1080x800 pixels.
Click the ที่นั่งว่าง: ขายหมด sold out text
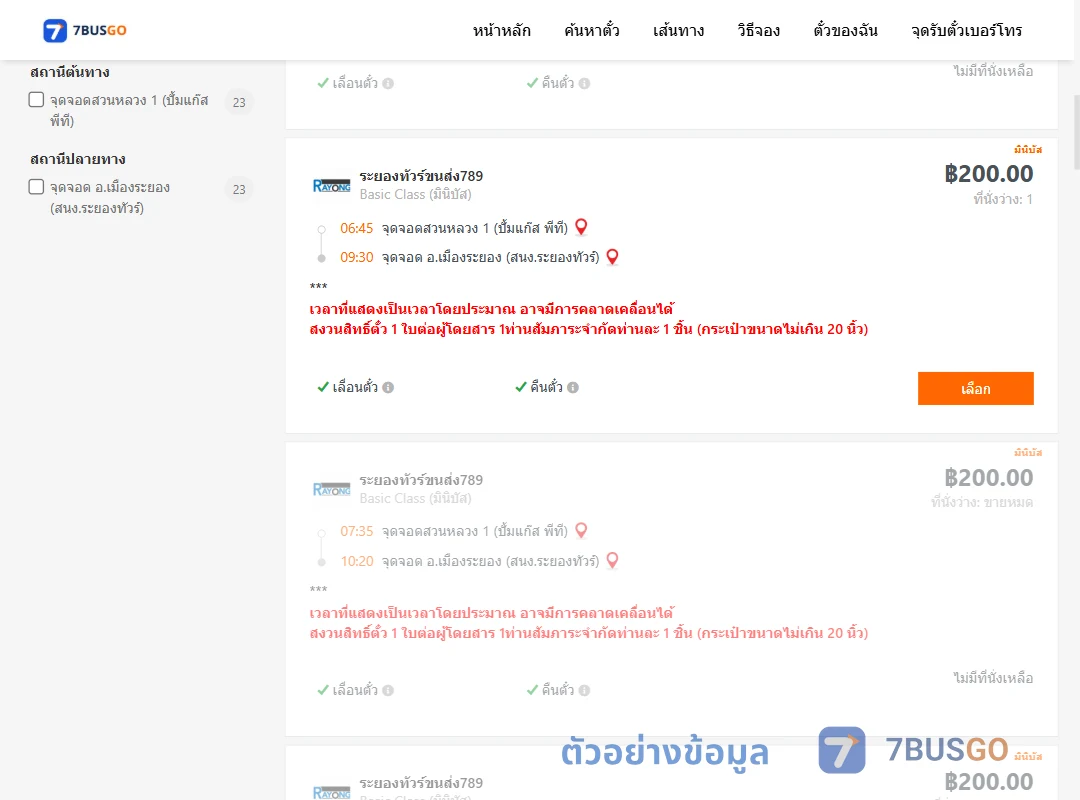pos(982,502)
